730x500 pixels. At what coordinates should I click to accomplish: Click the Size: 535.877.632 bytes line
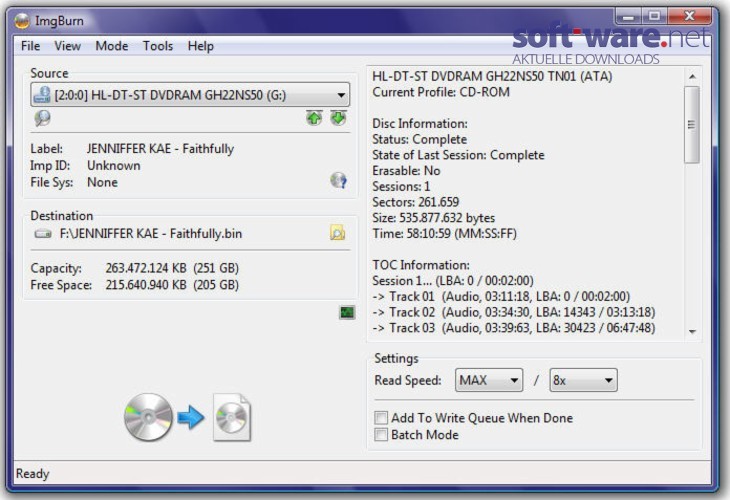pos(433,218)
